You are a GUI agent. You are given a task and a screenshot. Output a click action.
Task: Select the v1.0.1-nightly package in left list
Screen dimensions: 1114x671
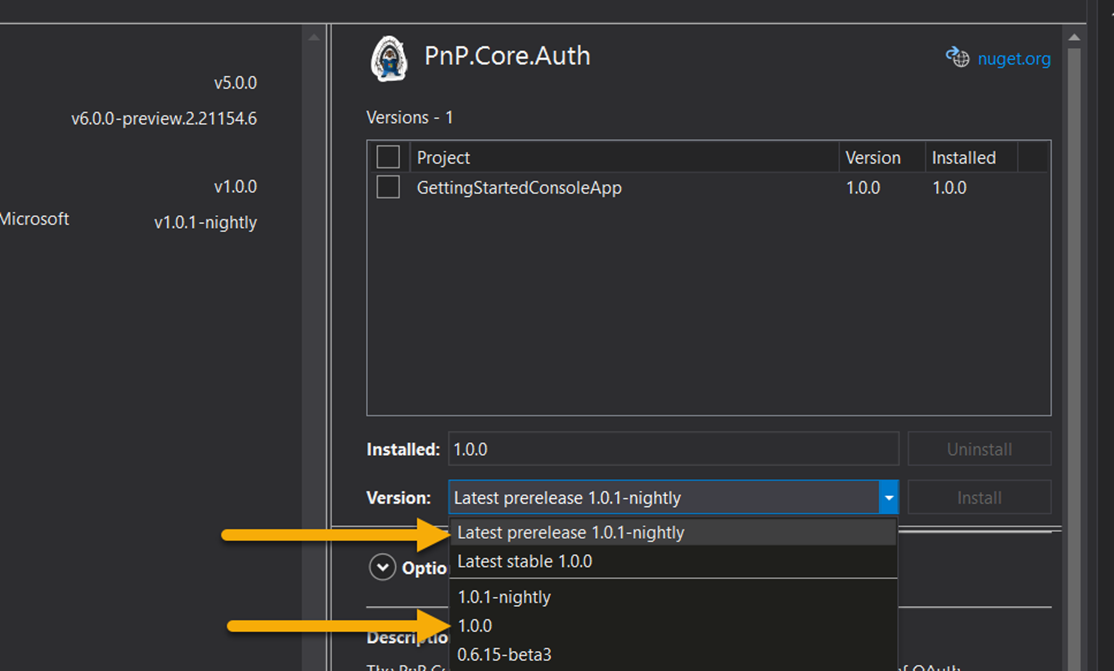pos(205,222)
